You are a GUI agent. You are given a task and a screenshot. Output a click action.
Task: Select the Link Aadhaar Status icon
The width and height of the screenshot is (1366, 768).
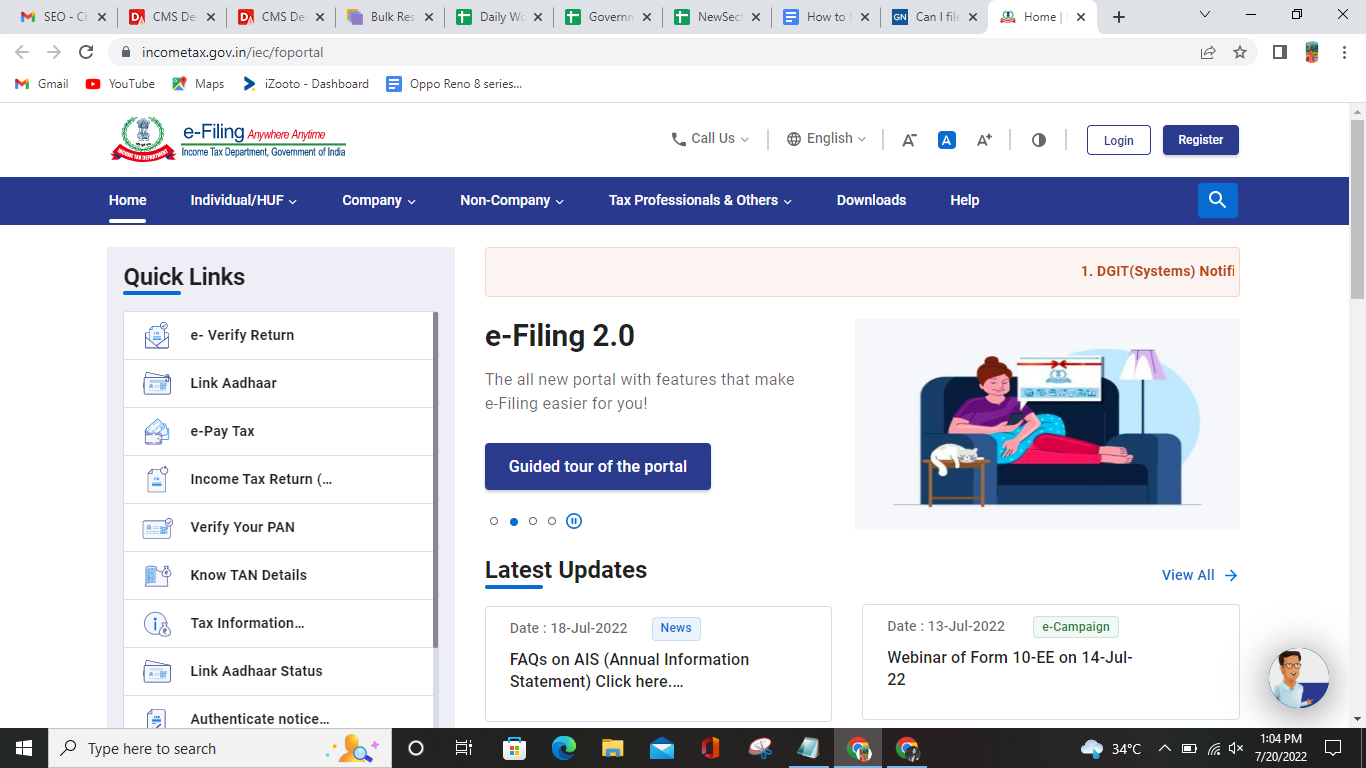point(156,671)
